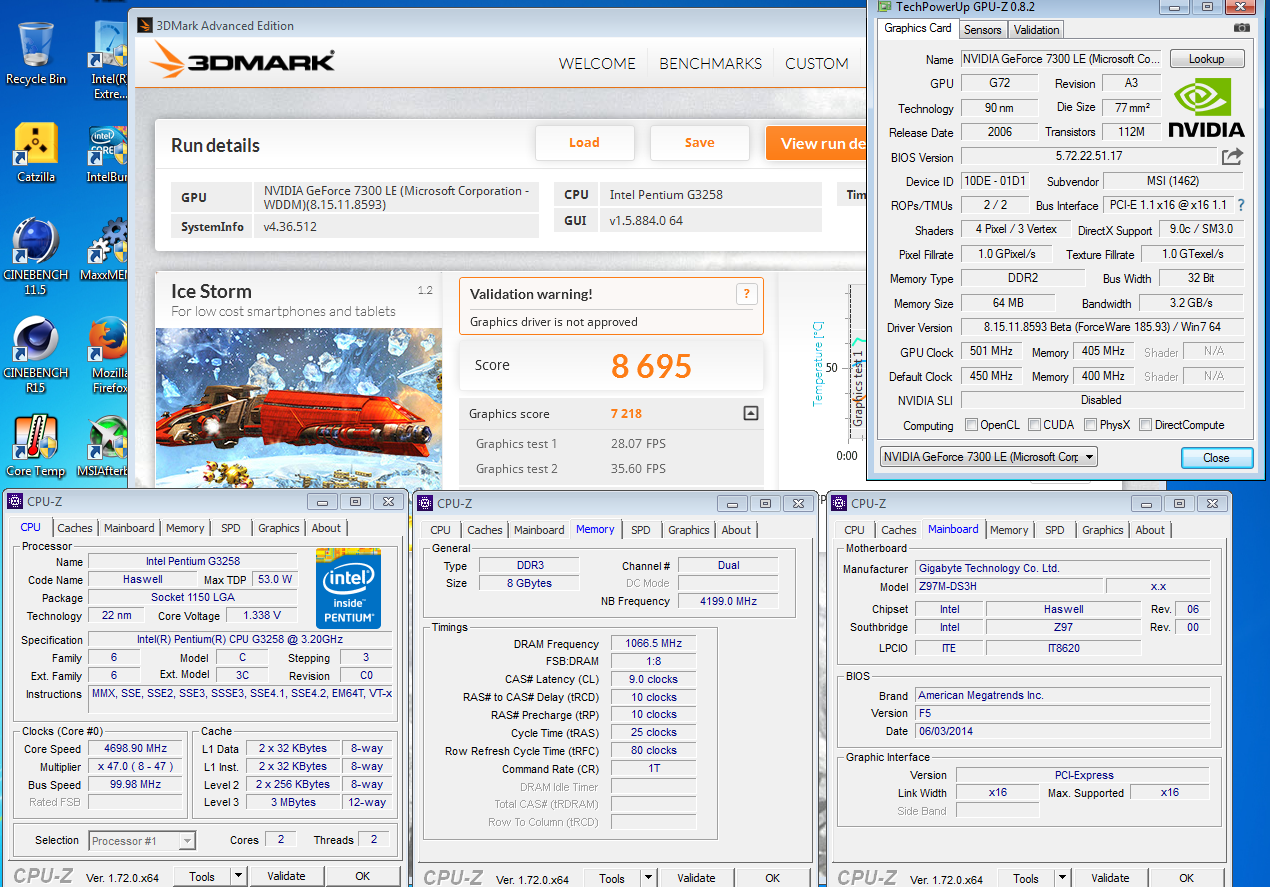Open About tab in right CPU-Z window
This screenshot has width=1270, height=887.
(x=1150, y=530)
